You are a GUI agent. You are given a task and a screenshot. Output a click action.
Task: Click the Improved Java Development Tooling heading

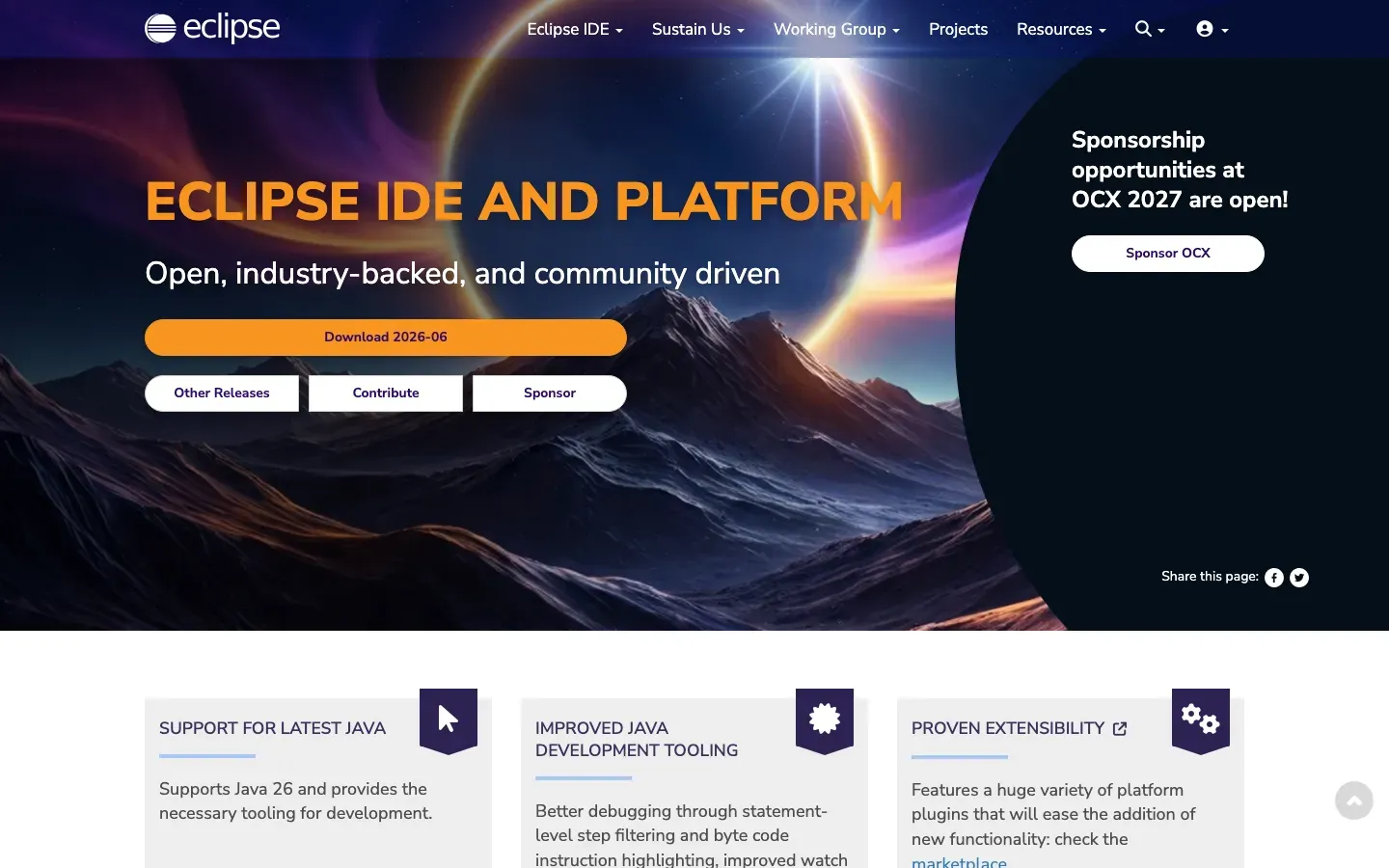point(637,740)
